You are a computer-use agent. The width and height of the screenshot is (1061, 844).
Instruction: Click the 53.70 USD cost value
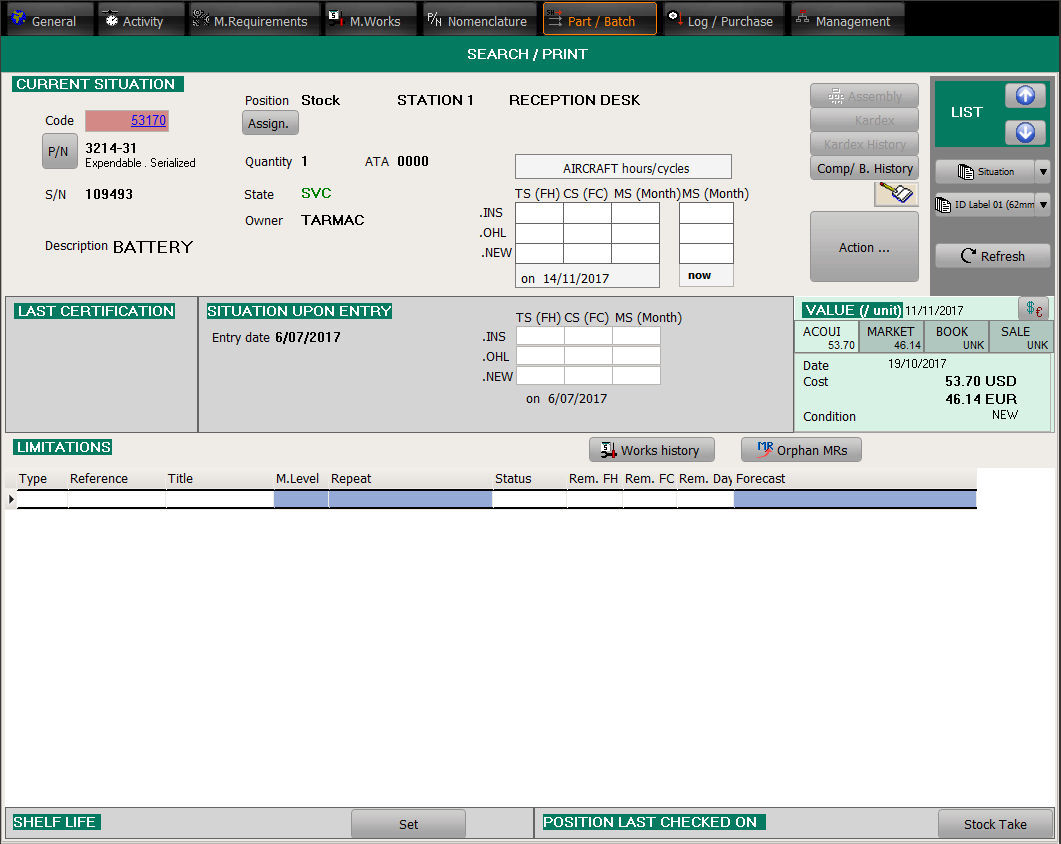(x=980, y=381)
